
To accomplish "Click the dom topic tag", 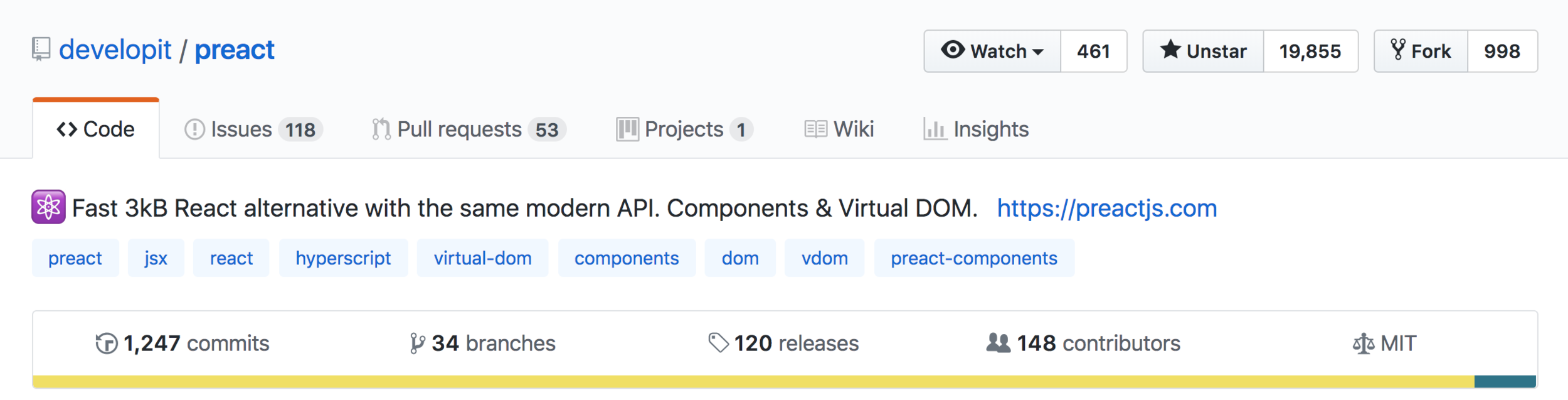I will tap(740, 258).
